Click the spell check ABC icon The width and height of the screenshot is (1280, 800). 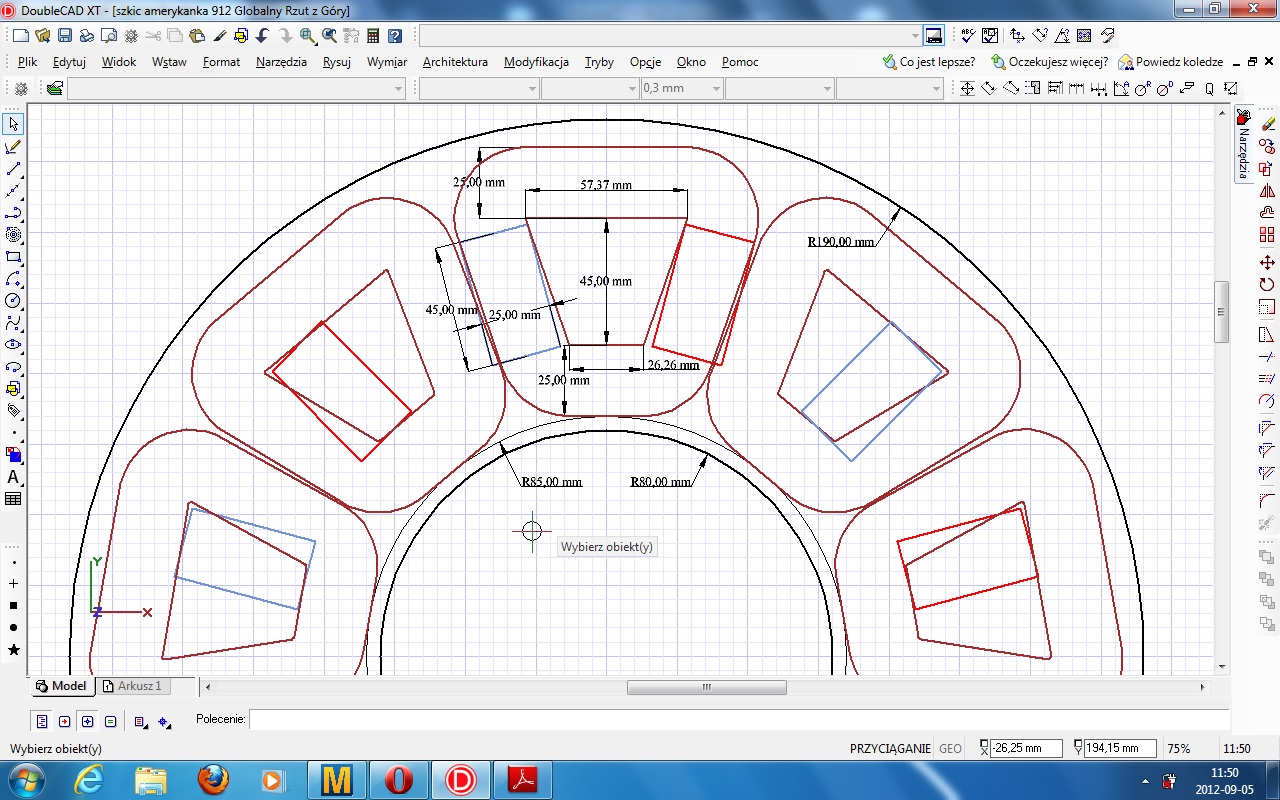[x=967, y=36]
